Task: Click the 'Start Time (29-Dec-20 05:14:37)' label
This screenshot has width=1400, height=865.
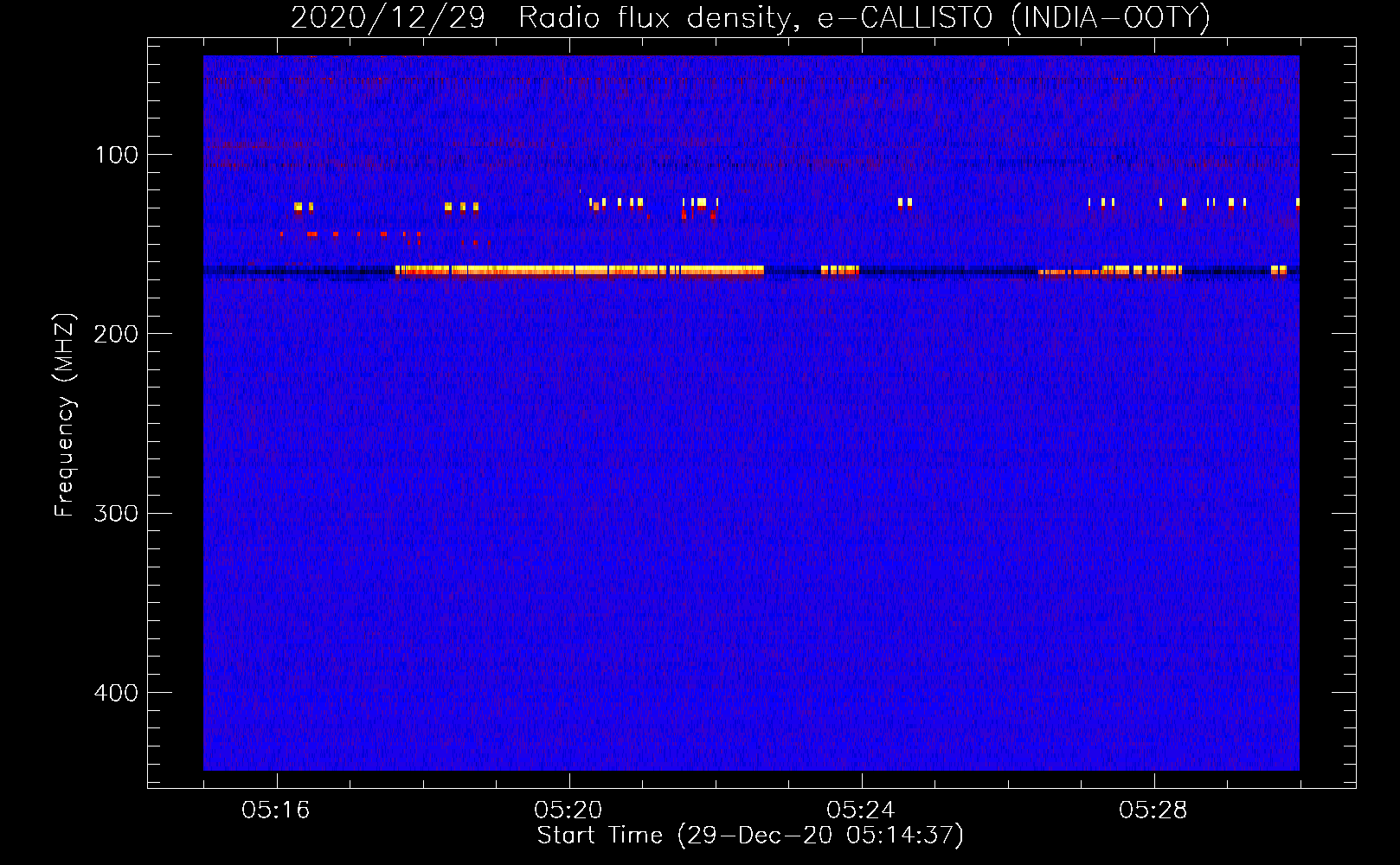Action: pos(750,836)
